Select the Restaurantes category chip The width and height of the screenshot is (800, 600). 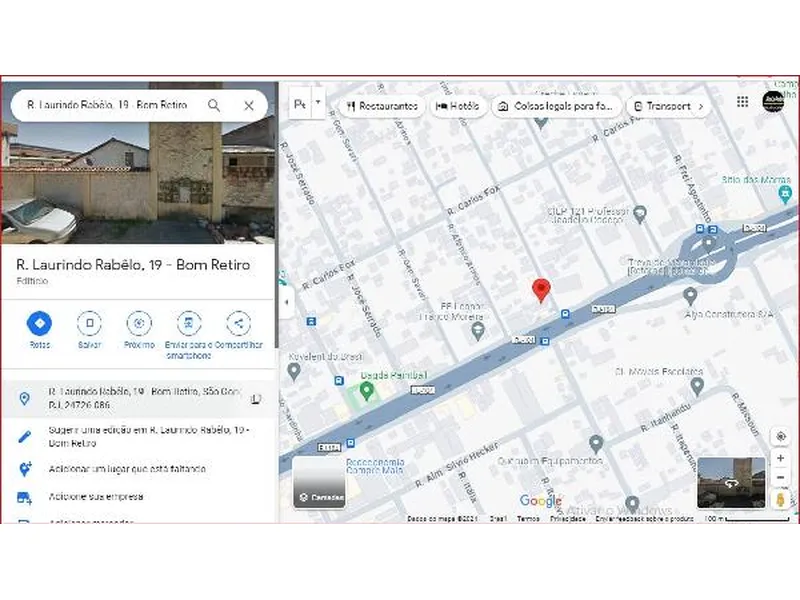(x=382, y=106)
